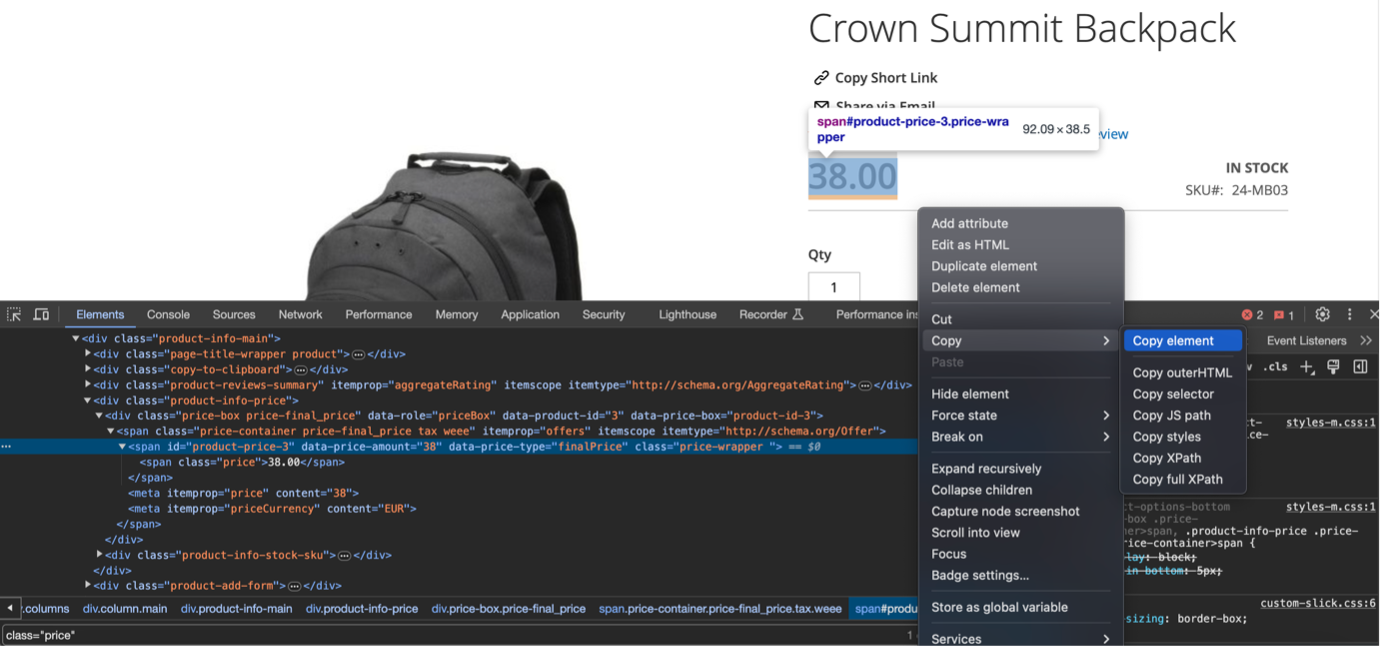Screen dimensions: 1384x650
Task: Open the Event Listeners sidebar tab
Action: [1306, 341]
